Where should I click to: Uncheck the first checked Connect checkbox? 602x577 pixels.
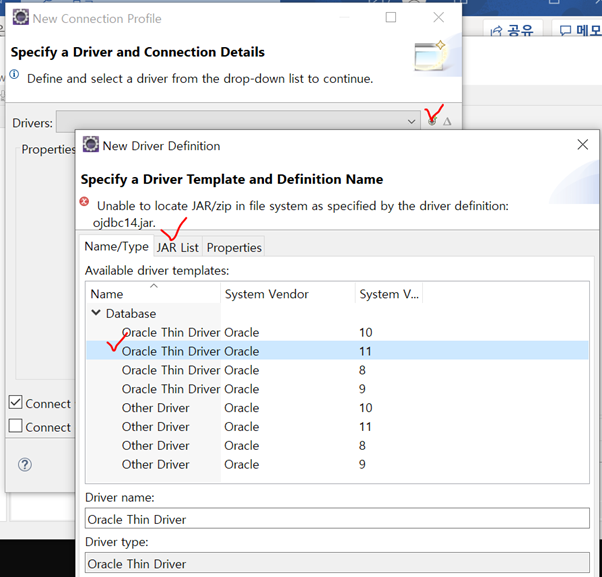[15, 402]
